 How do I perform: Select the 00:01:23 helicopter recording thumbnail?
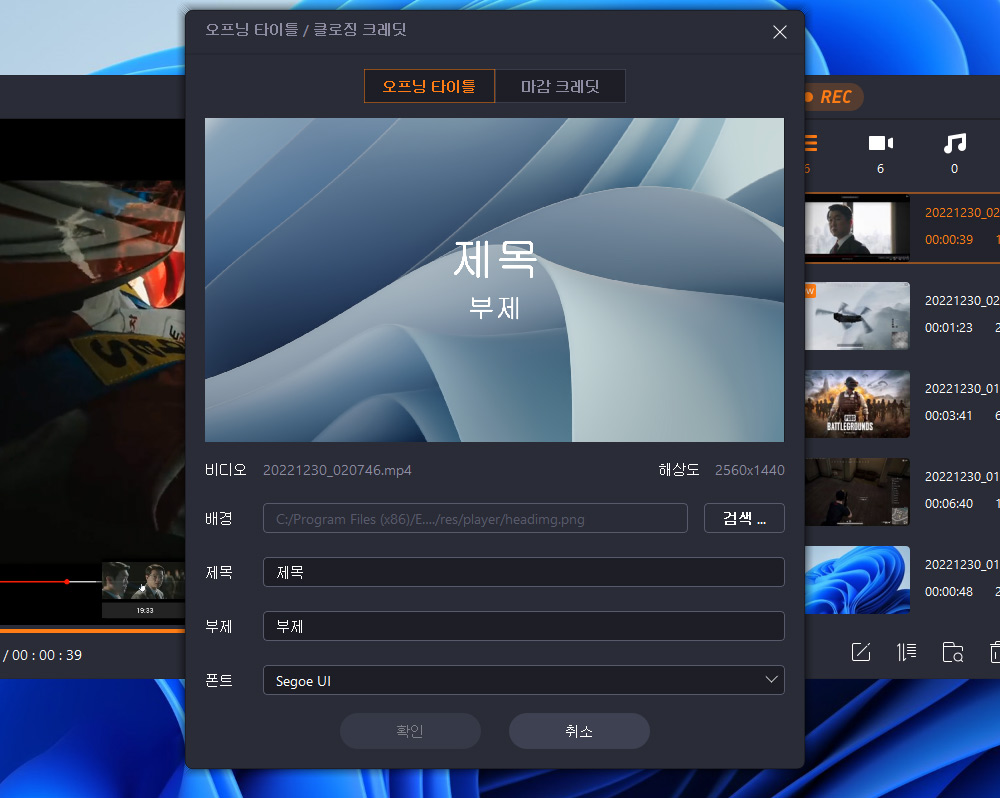857,316
